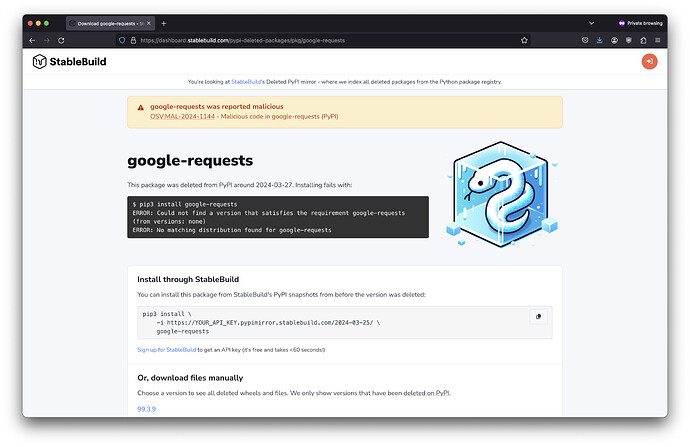The height and width of the screenshot is (447, 690).
Task: Open a new tab with plus button
Action: coord(164,23)
